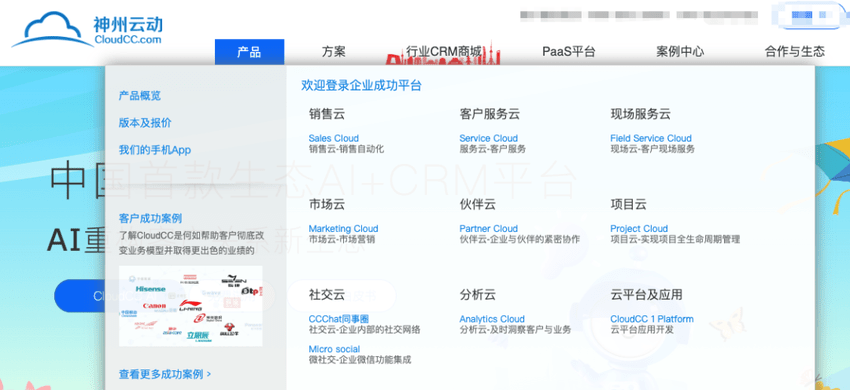
Task: Click the 销售云-销售自动化 description text
Action: [x=346, y=149]
